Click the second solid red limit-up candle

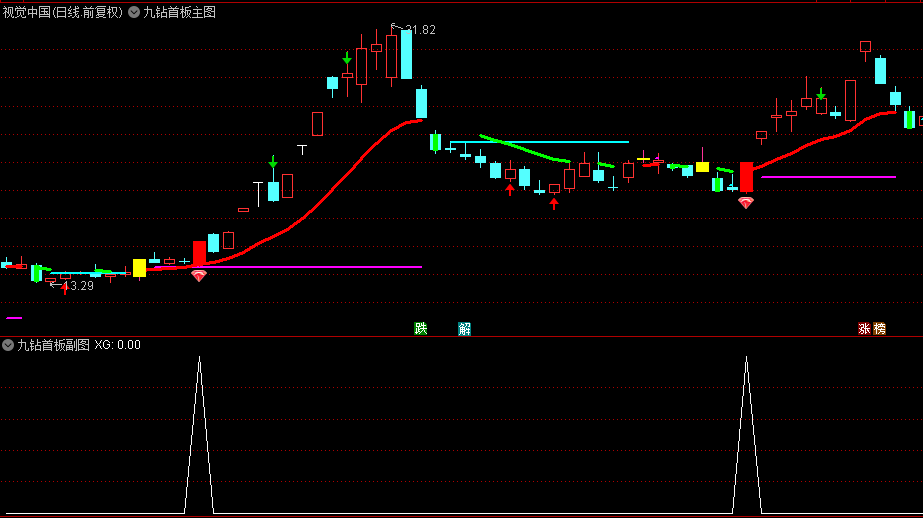[x=746, y=177]
